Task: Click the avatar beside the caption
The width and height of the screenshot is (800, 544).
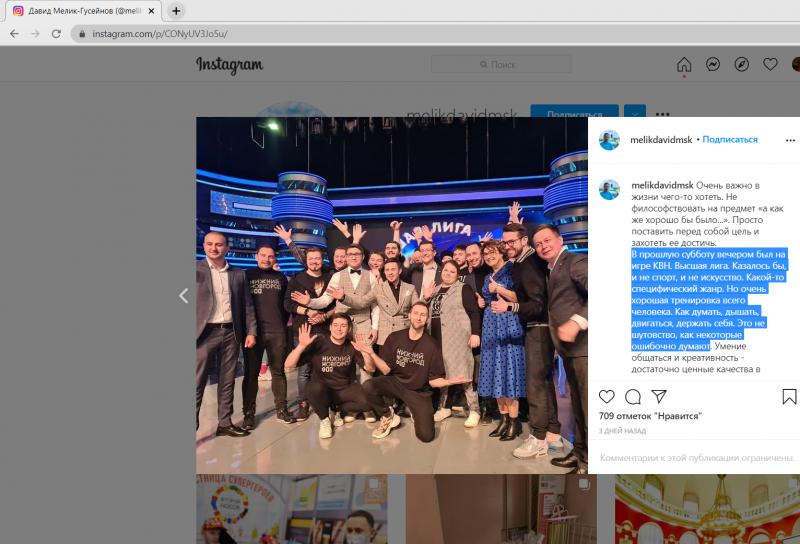Action: (609, 190)
